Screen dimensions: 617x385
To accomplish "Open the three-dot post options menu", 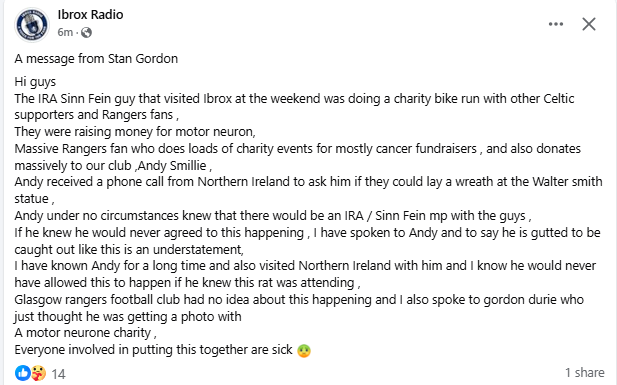I will pyautogui.click(x=556, y=24).
